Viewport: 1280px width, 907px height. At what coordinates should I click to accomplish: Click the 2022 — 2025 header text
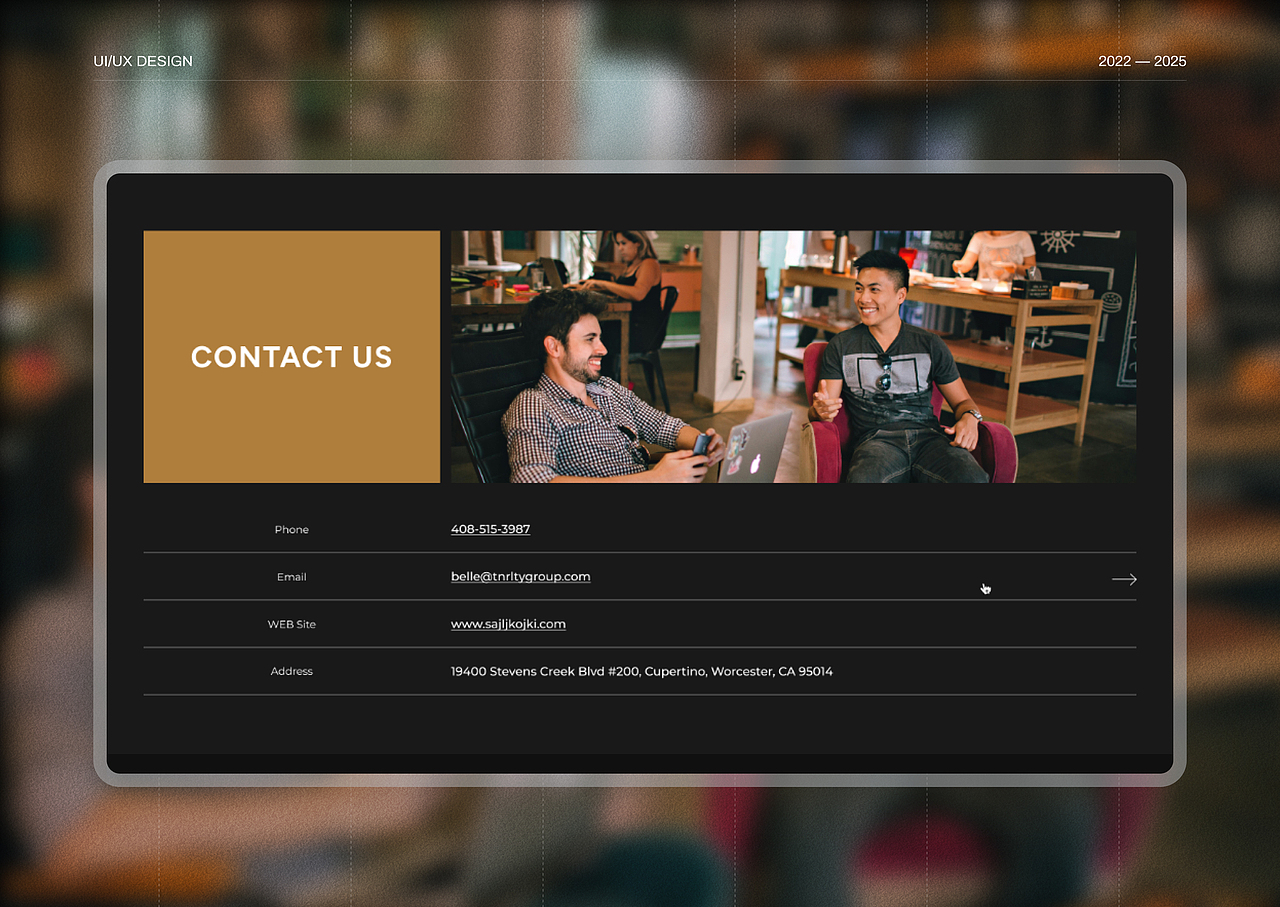click(1142, 61)
